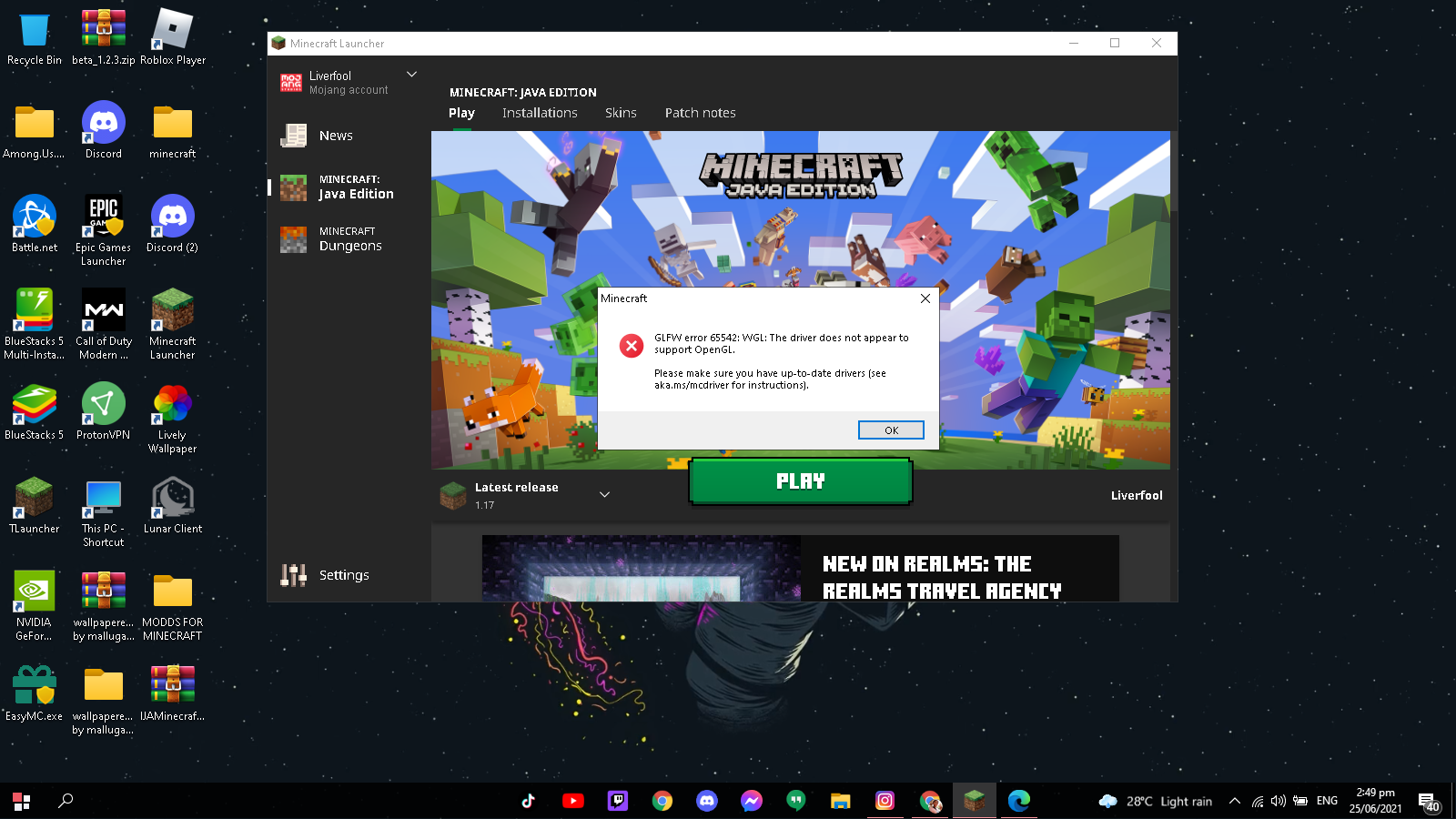Screen dimensions: 1456x819
Task: Open the taskbar clock and calendar
Action: coord(1376,801)
